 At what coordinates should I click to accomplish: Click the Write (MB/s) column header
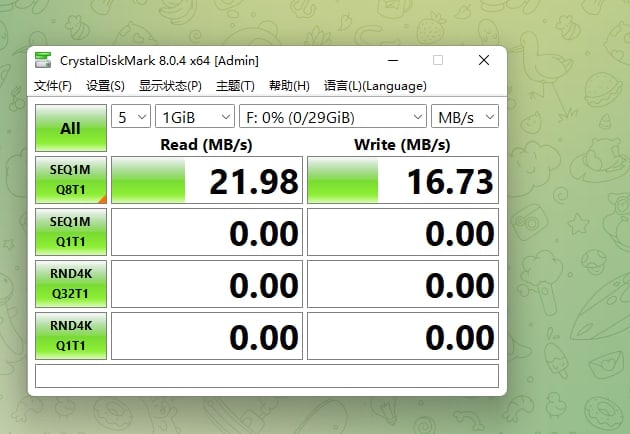402,145
